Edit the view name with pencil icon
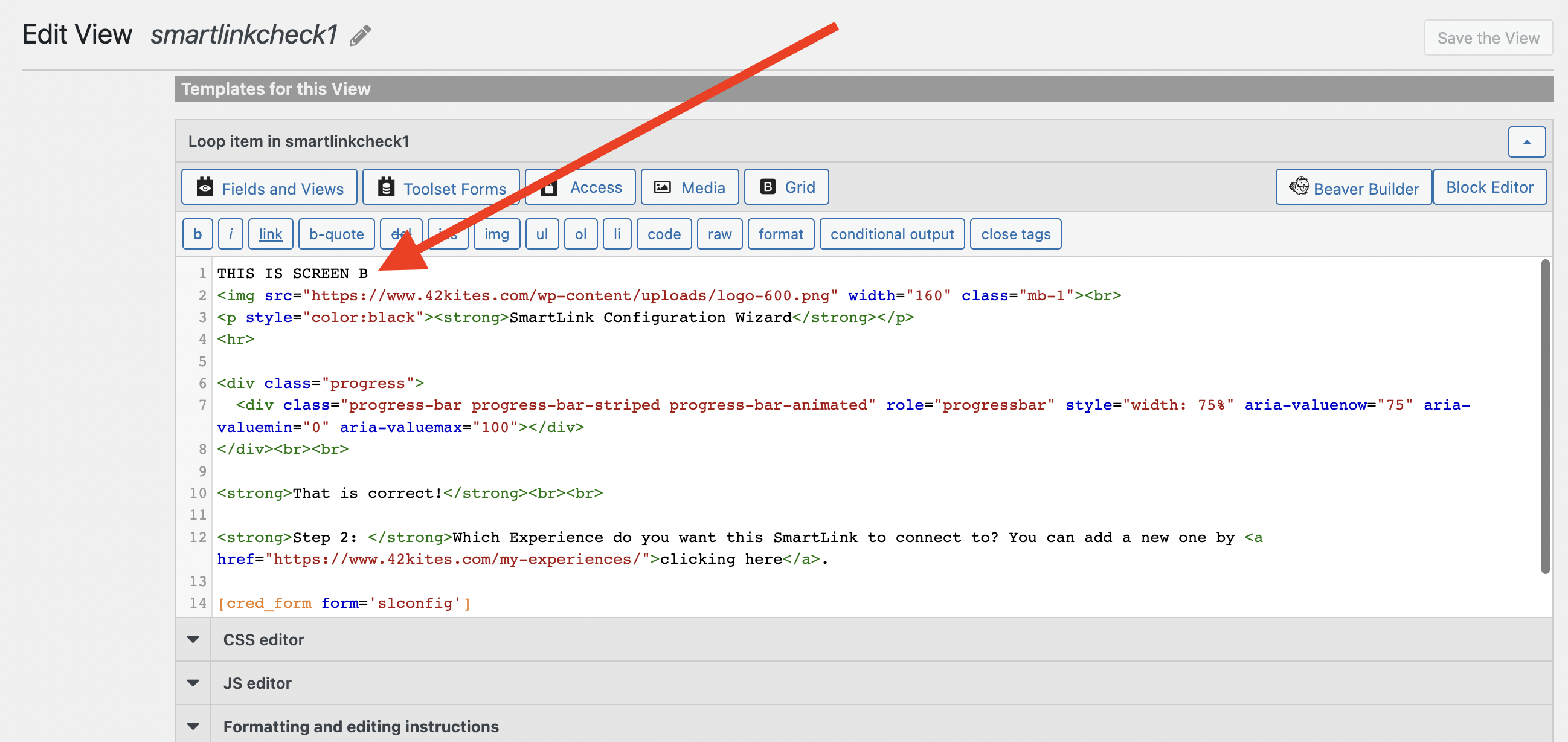This screenshot has width=1568, height=742. pyautogui.click(x=361, y=35)
